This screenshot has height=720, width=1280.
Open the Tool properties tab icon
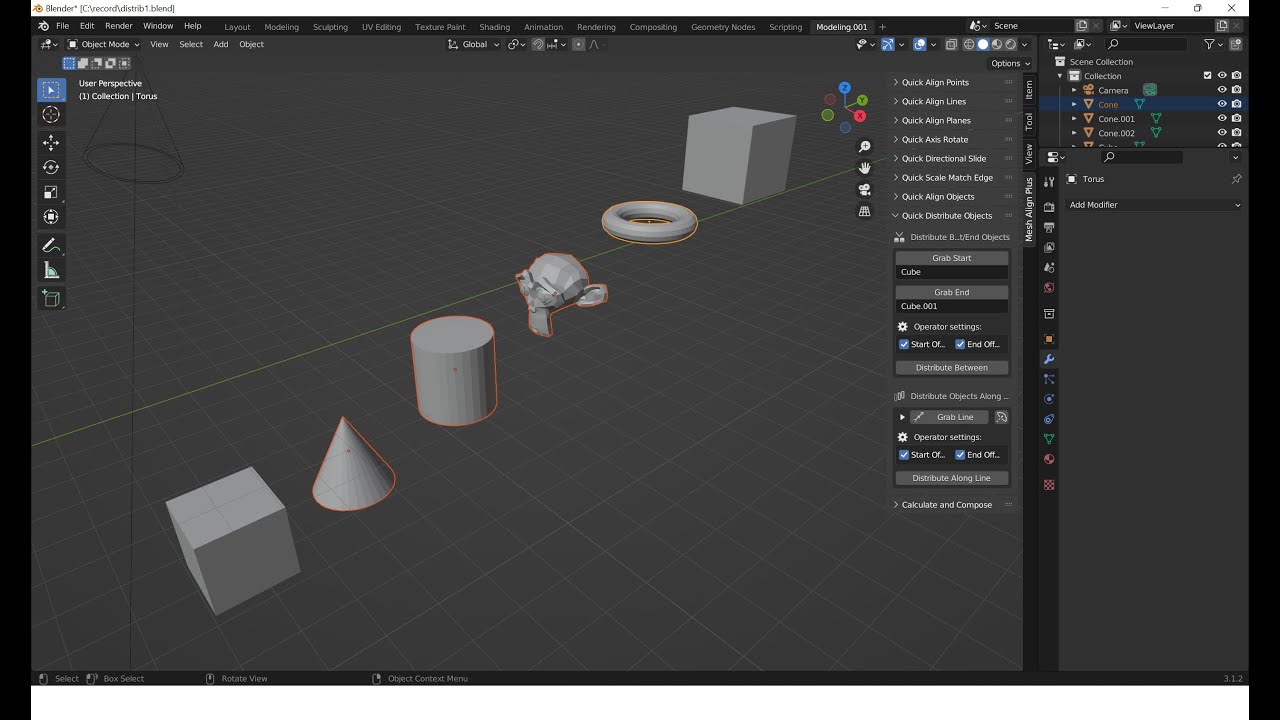click(1049, 181)
